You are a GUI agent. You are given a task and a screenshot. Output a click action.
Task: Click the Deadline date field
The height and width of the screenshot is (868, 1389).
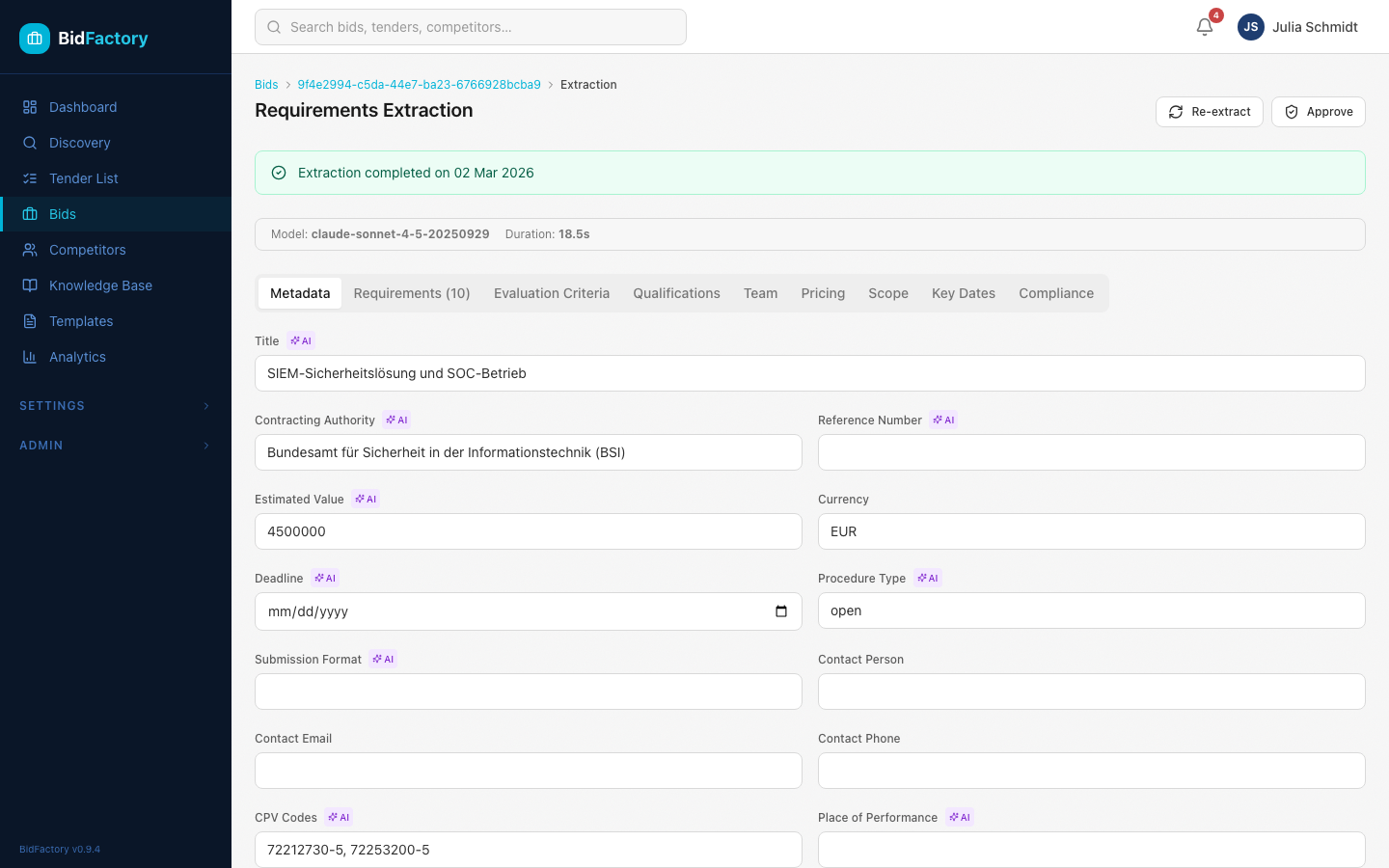pos(529,611)
